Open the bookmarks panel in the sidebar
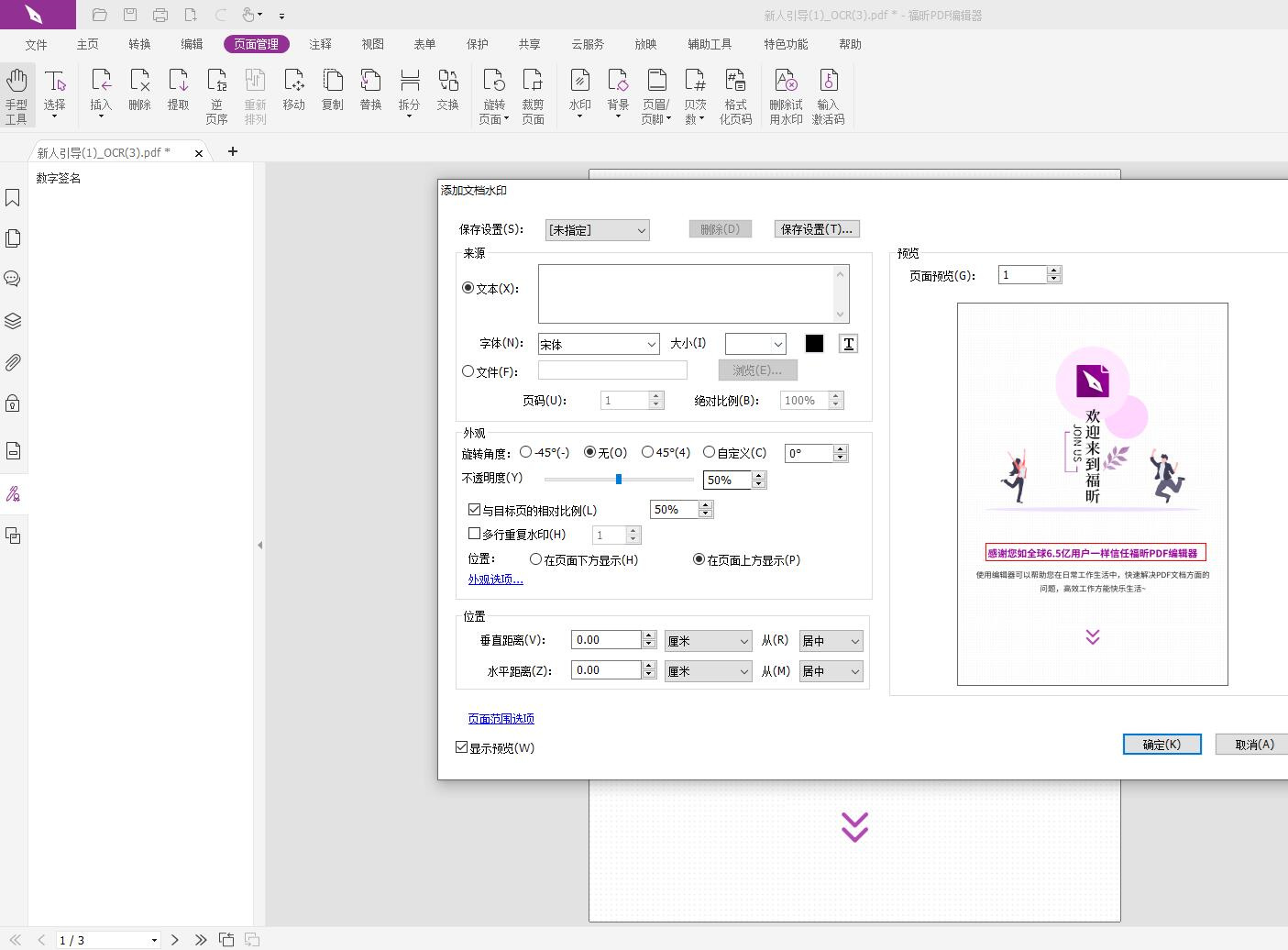This screenshot has width=1288, height=950. 13,198
